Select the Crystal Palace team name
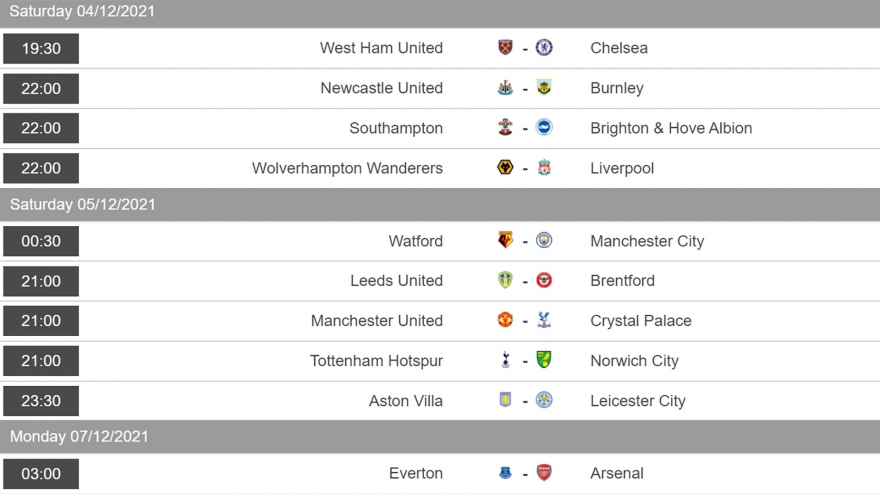 pyautogui.click(x=641, y=321)
